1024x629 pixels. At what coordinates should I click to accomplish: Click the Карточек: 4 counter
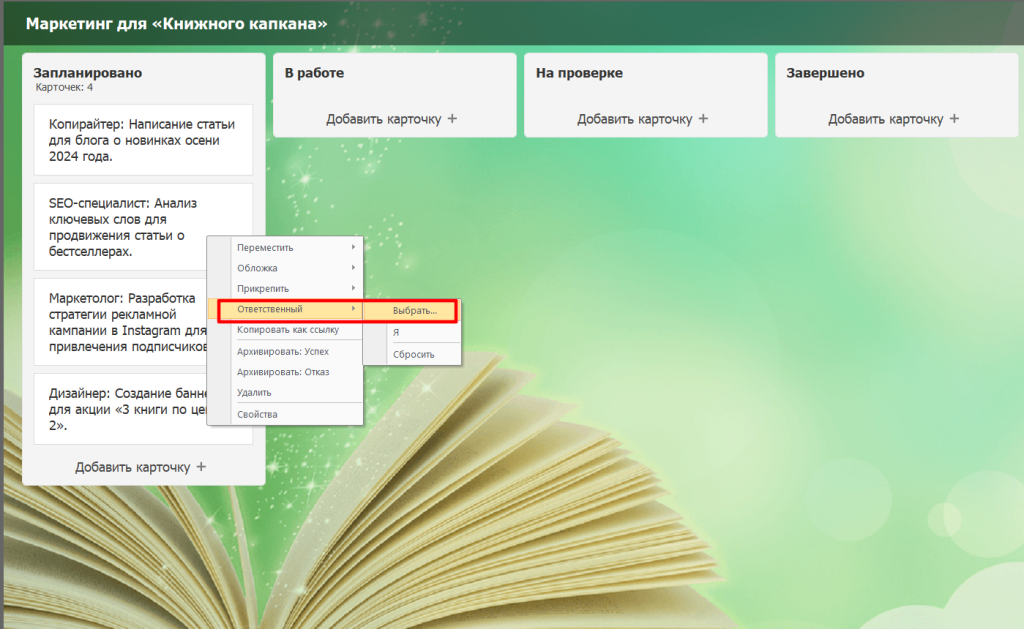64,87
